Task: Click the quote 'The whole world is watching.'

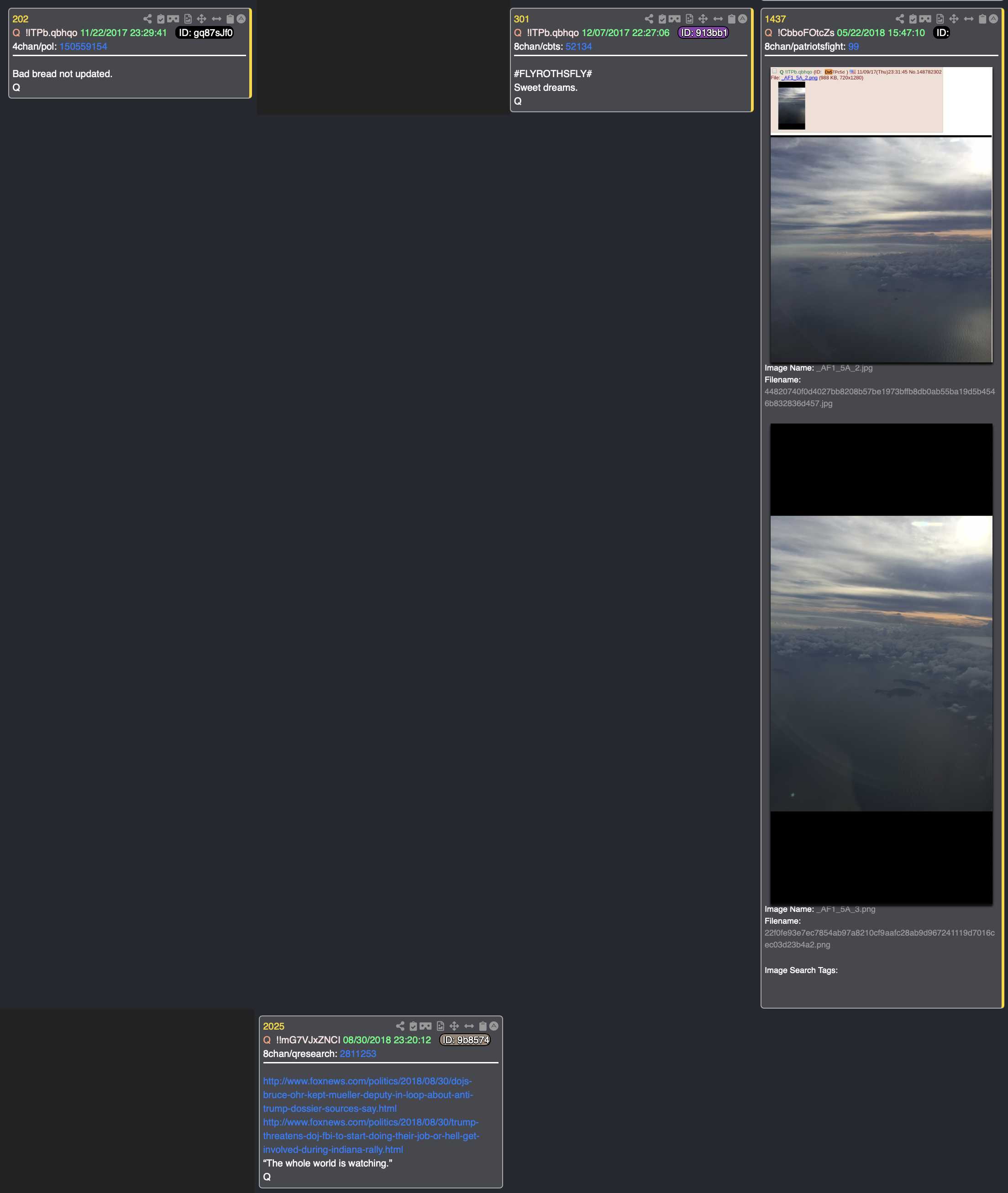Action: [327, 1163]
